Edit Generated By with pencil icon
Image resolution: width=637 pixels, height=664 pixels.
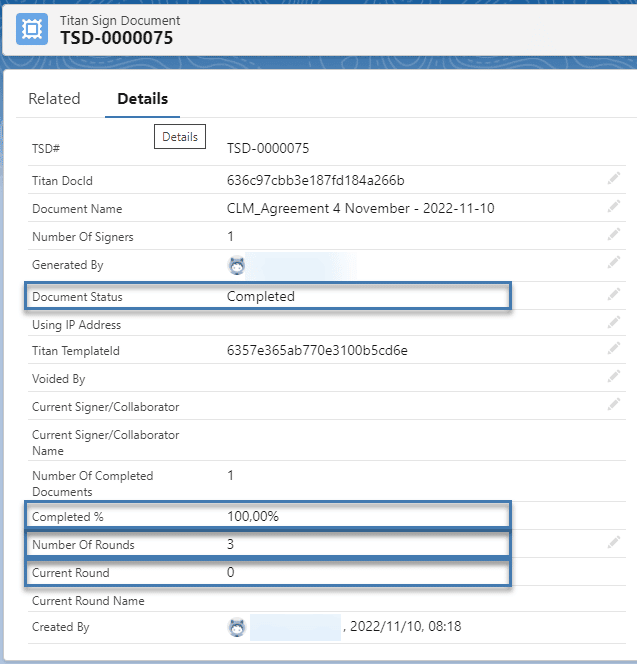[x=614, y=263]
